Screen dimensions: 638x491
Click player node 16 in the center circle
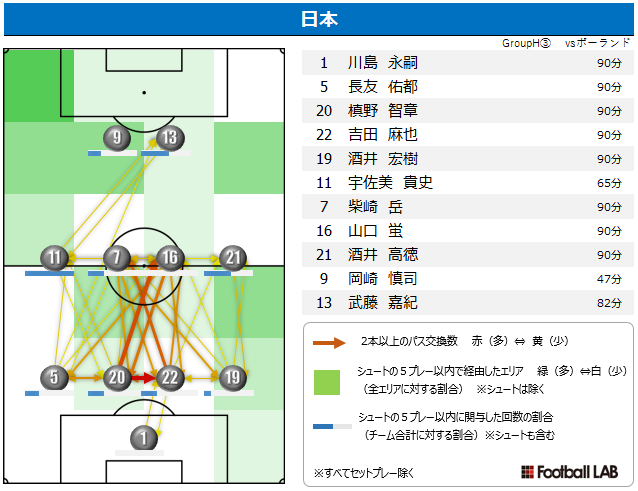click(170, 258)
